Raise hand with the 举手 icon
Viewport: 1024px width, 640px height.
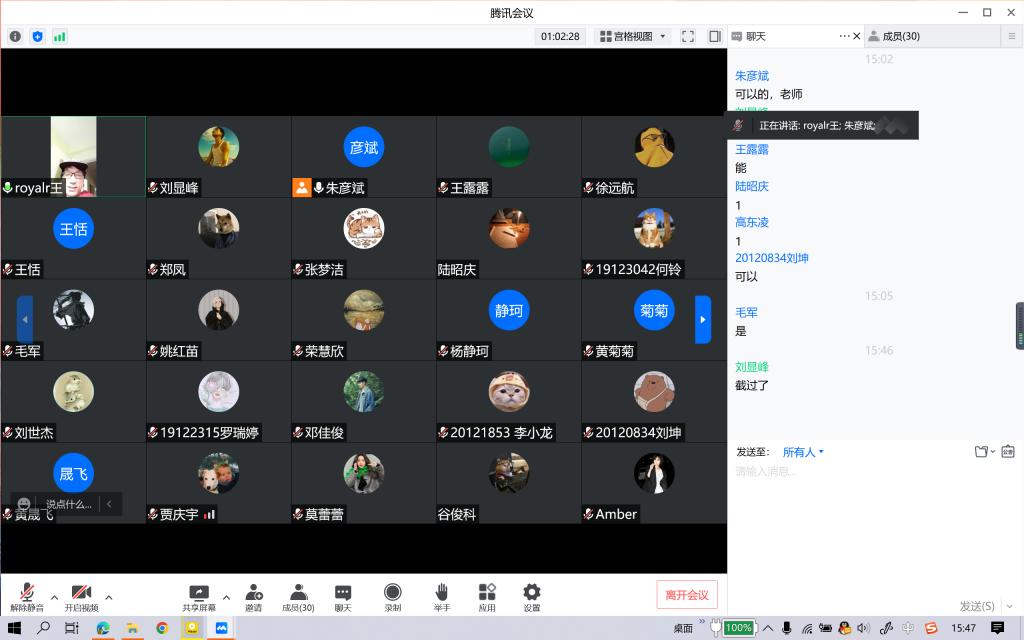441,595
